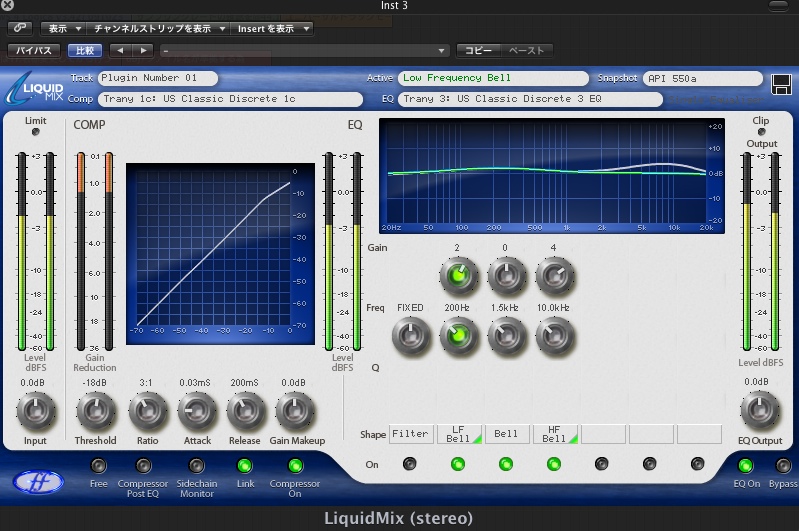Click the Ratio knob
This screenshot has height=531, width=799.
(148, 411)
